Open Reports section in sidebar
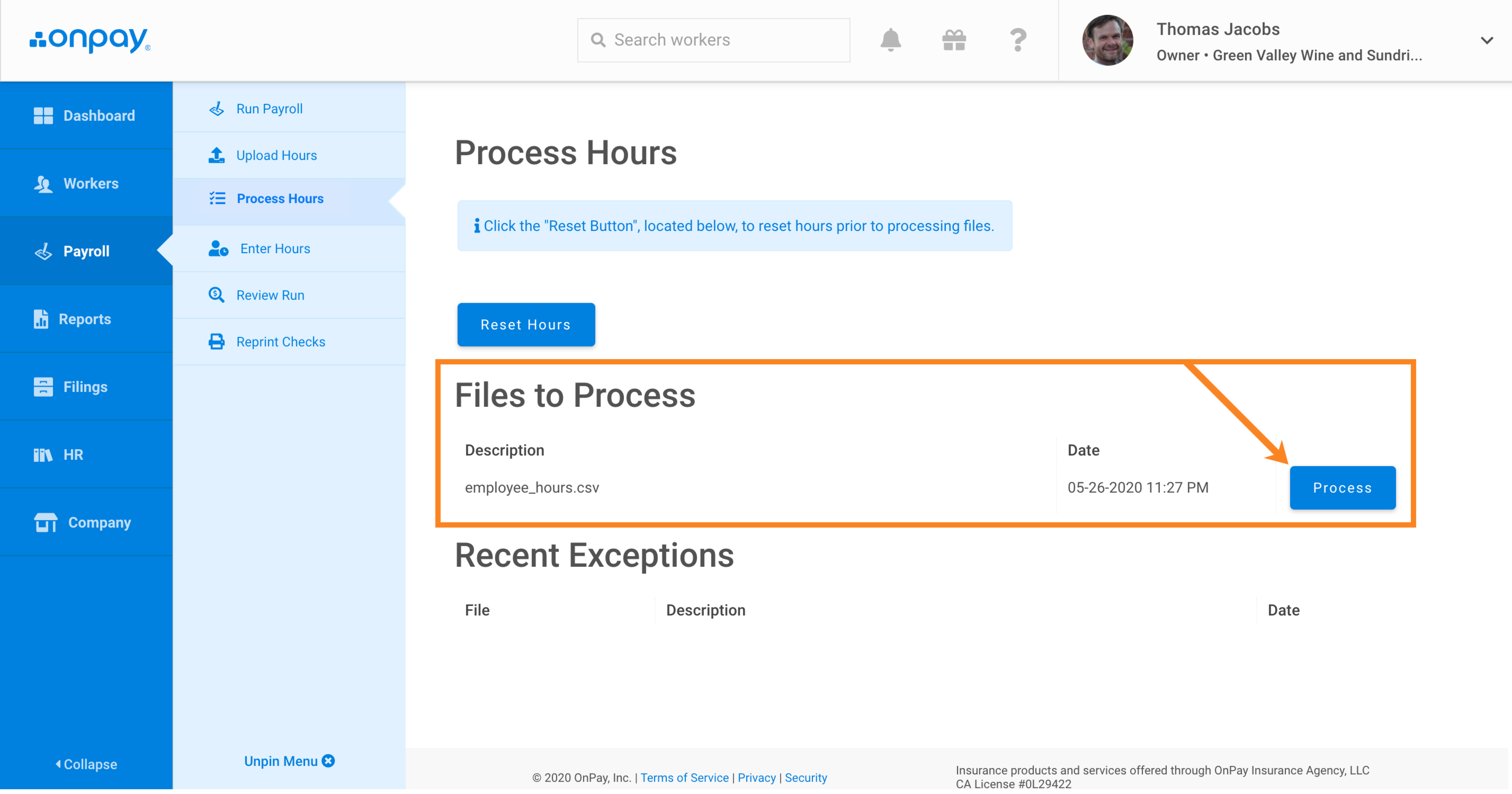 click(86, 319)
